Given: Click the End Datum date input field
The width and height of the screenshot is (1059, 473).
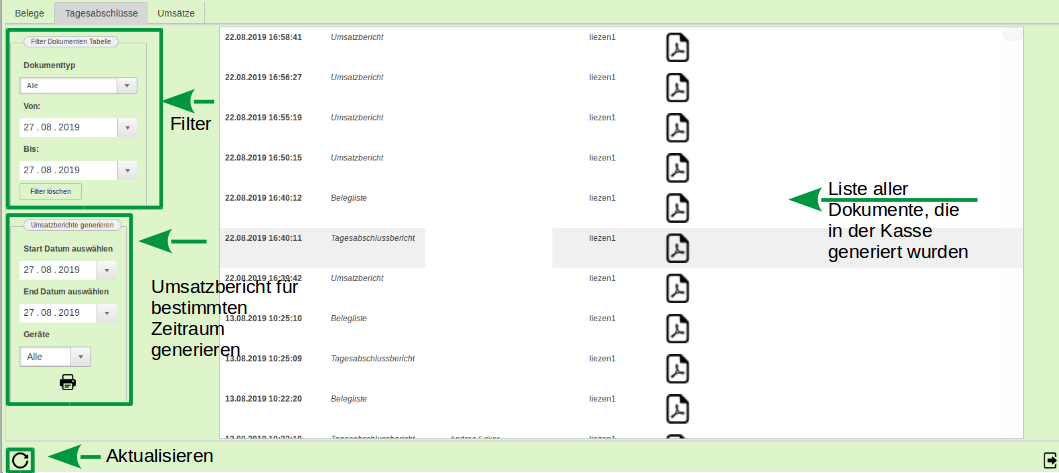Looking at the screenshot, I should coord(57,313).
